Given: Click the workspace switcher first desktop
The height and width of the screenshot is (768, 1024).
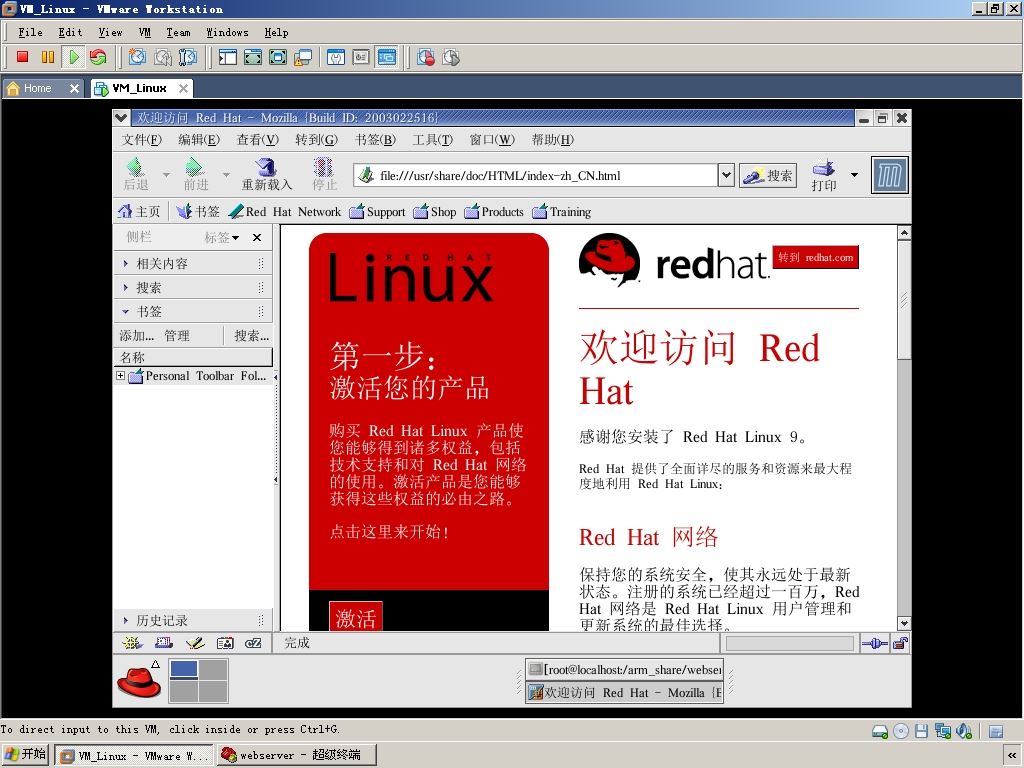Looking at the screenshot, I should 184,669.
